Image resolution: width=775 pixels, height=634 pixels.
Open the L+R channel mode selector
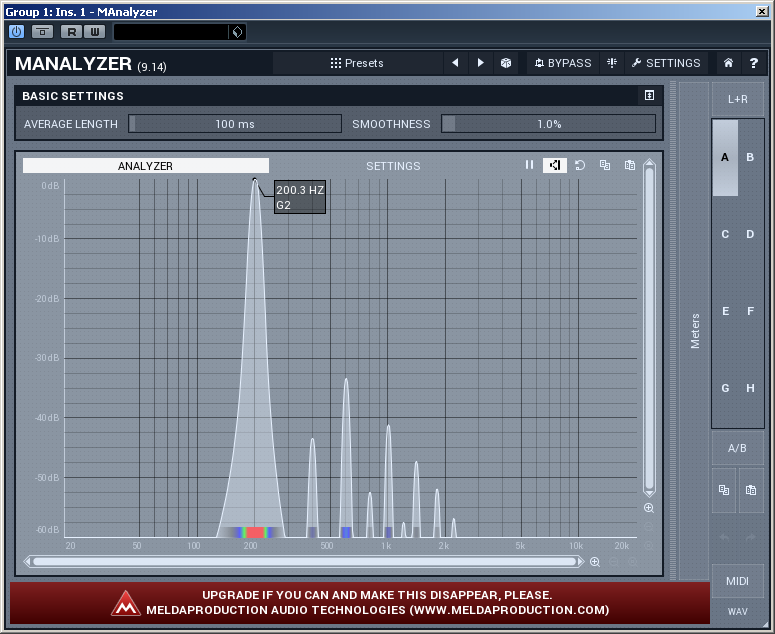click(737, 99)
